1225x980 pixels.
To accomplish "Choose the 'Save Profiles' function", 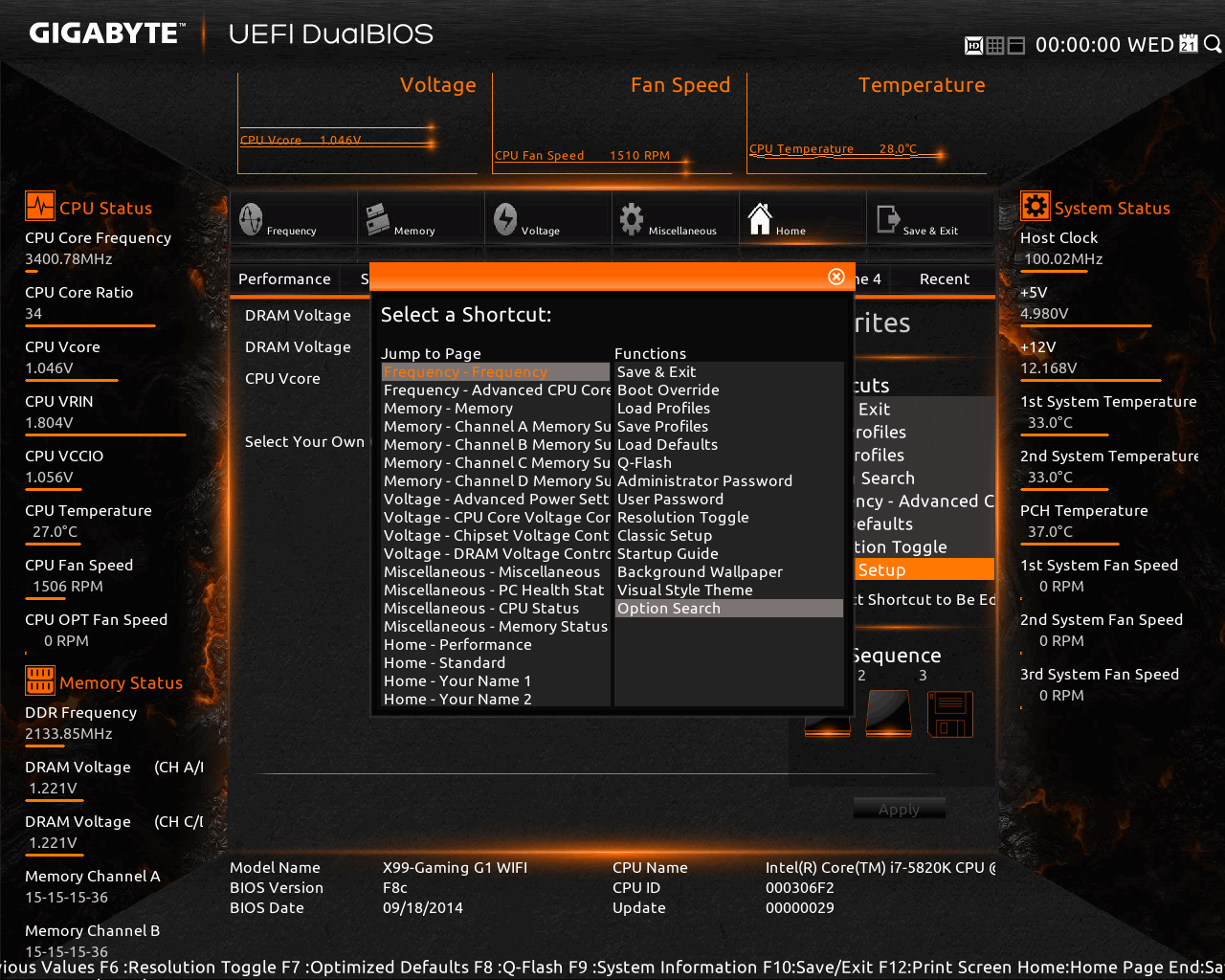I will [729, 426].
